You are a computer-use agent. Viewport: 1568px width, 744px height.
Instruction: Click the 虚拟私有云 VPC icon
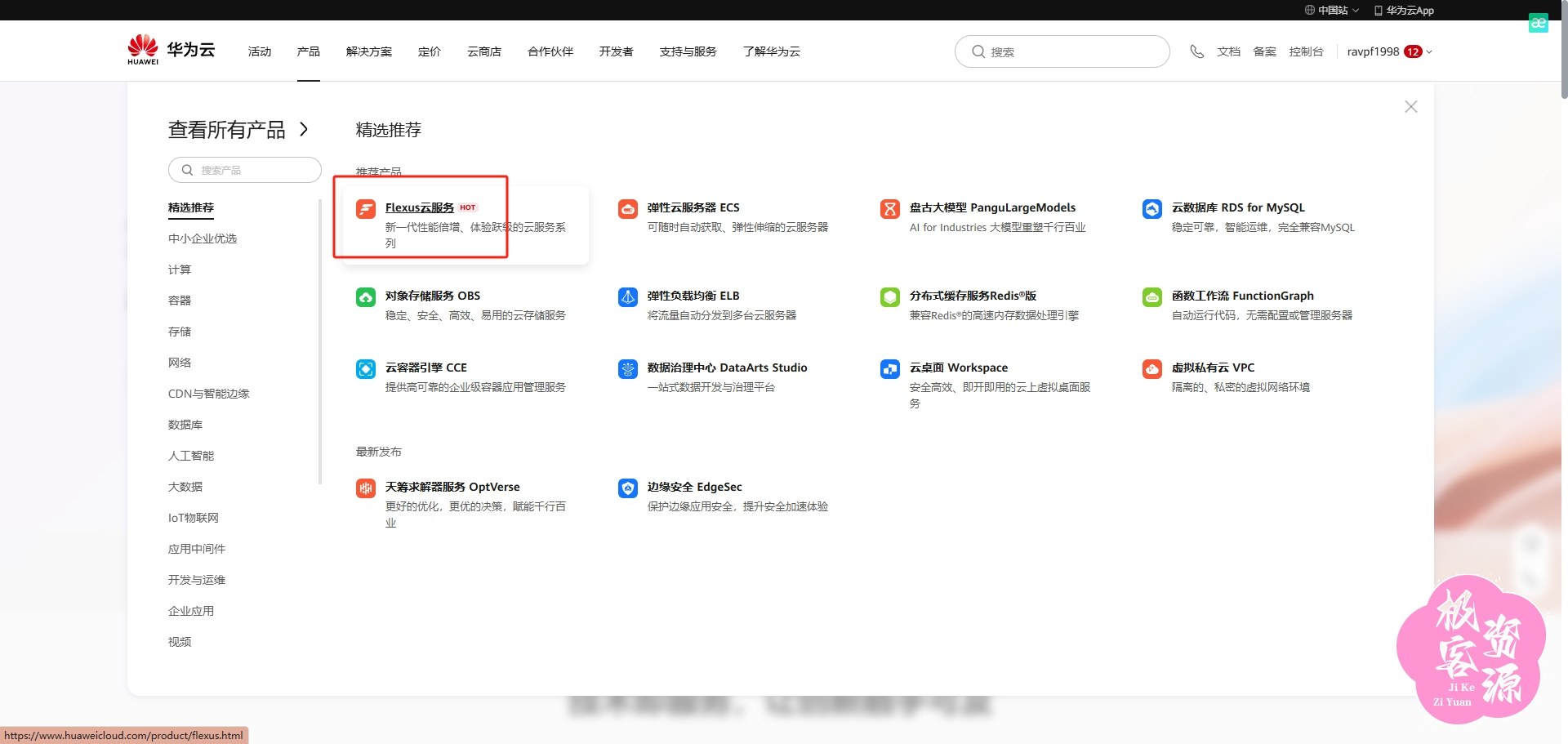(1152, 369)
